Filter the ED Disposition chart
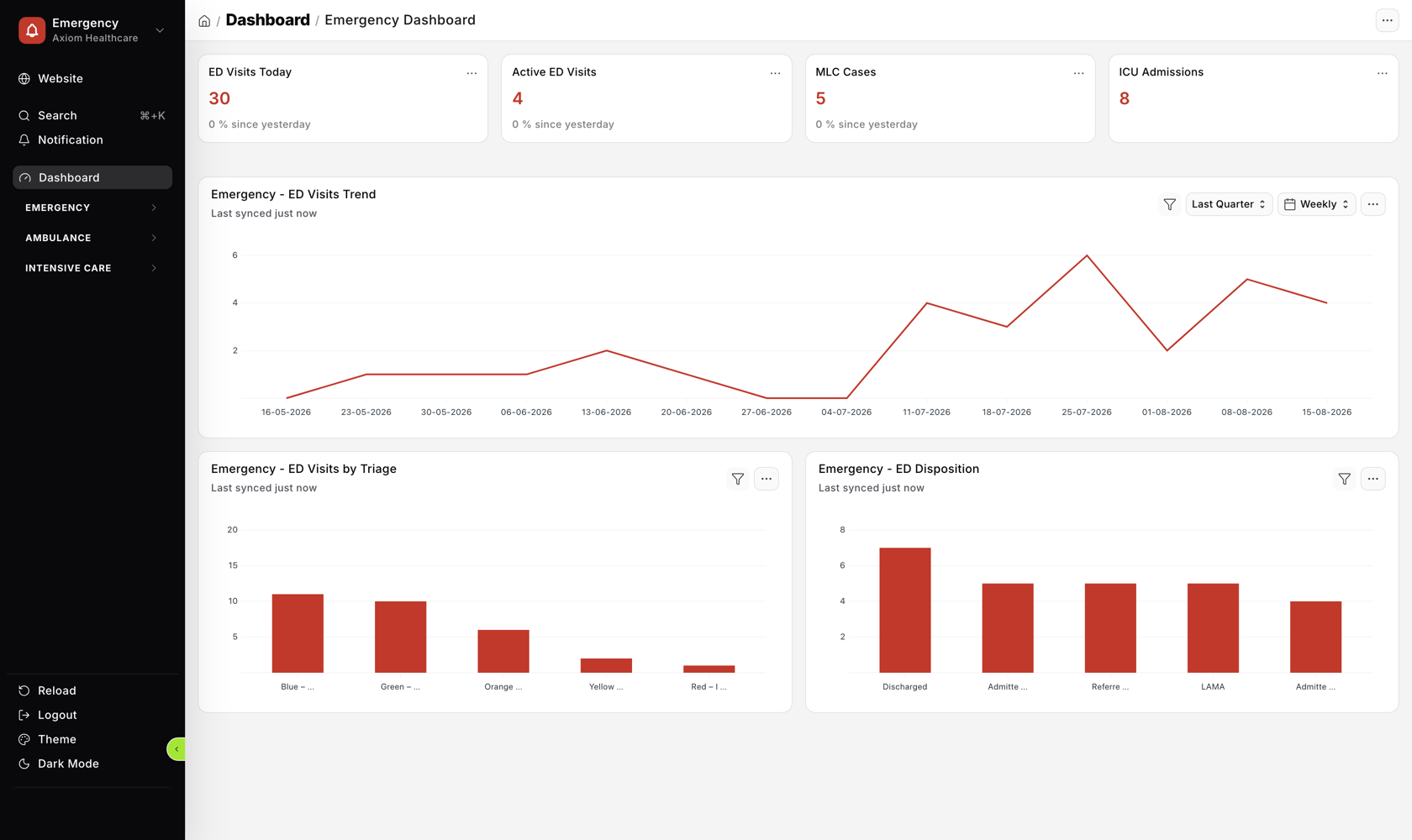 click(x=1344, y=479)
